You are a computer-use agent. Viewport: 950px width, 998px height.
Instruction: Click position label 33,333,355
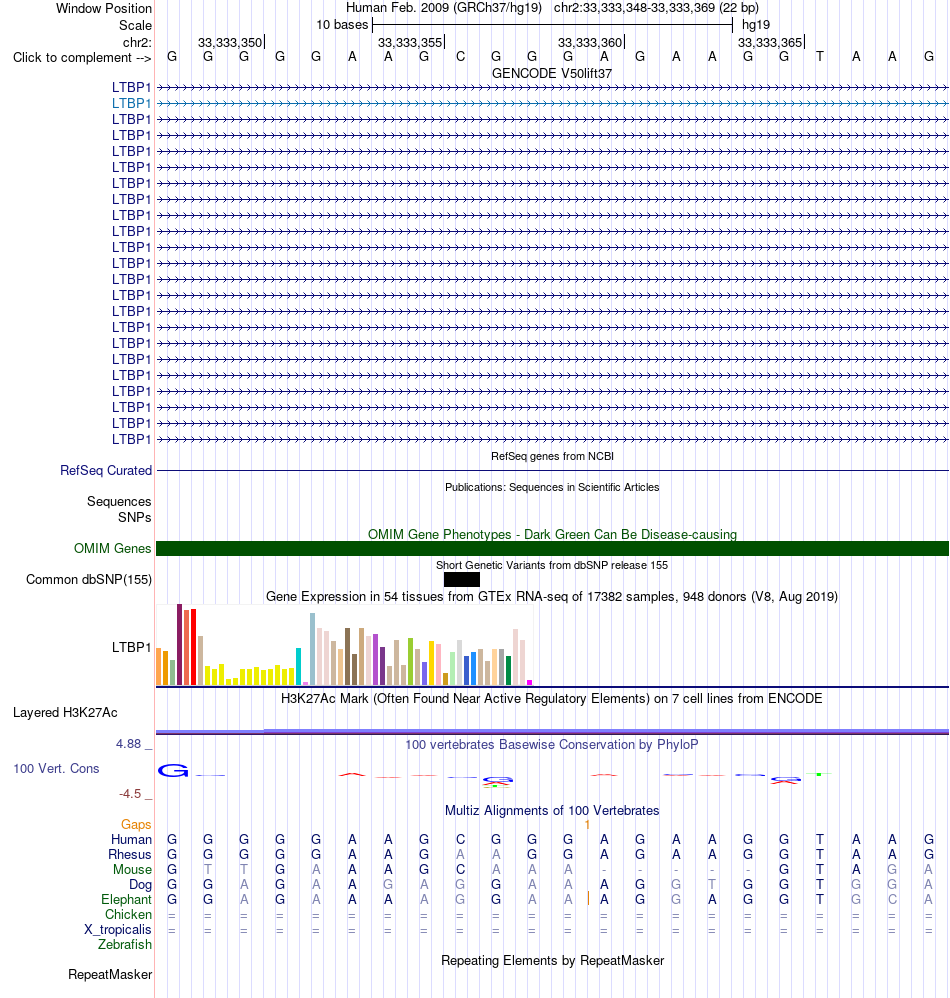coord(410,42)
